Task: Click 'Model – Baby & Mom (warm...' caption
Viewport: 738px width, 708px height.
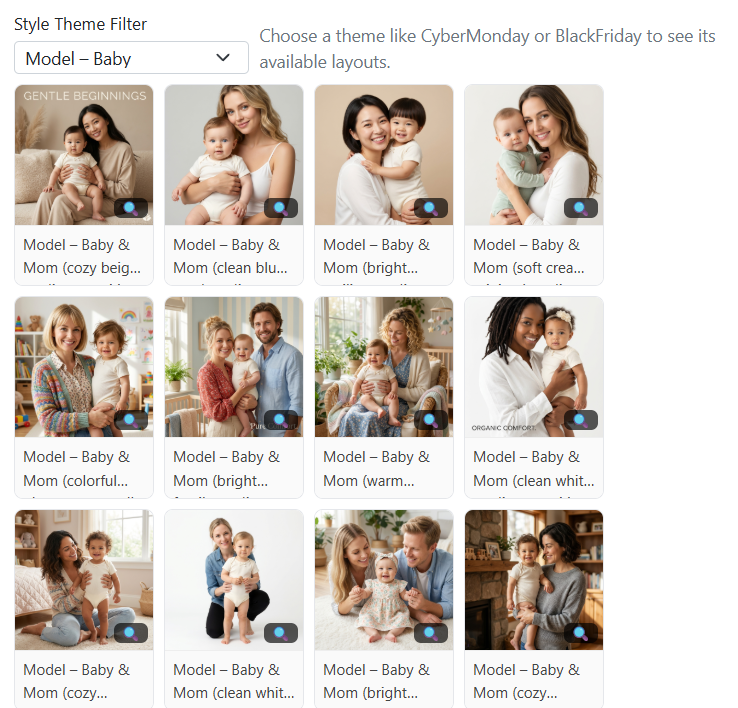Action: tap(377, 469)
